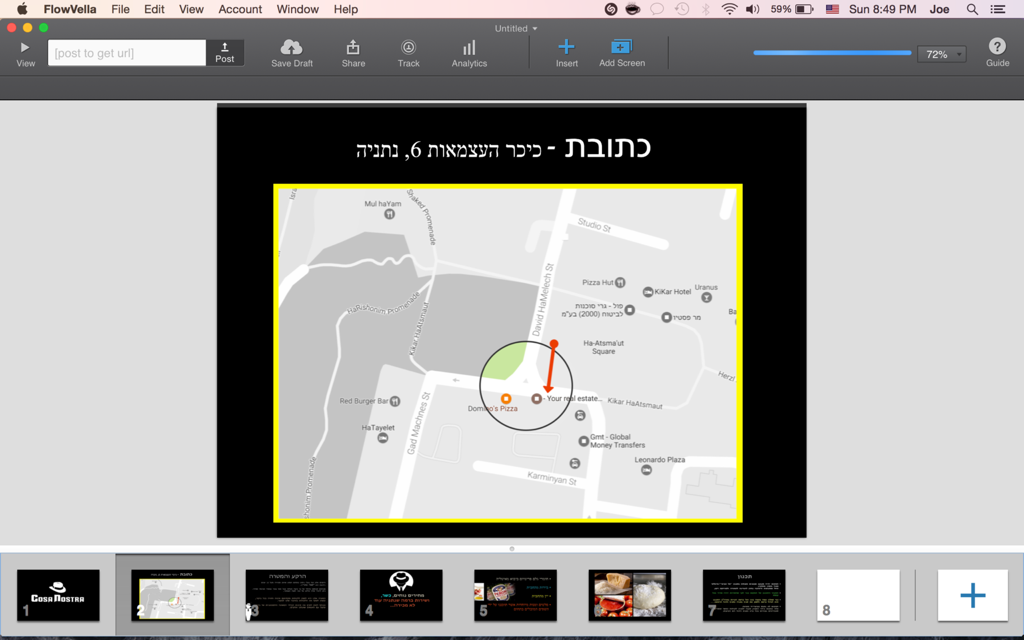1024x640 pixels.
Task: Open the Share toolbar icon
Action: pos(353,47)
